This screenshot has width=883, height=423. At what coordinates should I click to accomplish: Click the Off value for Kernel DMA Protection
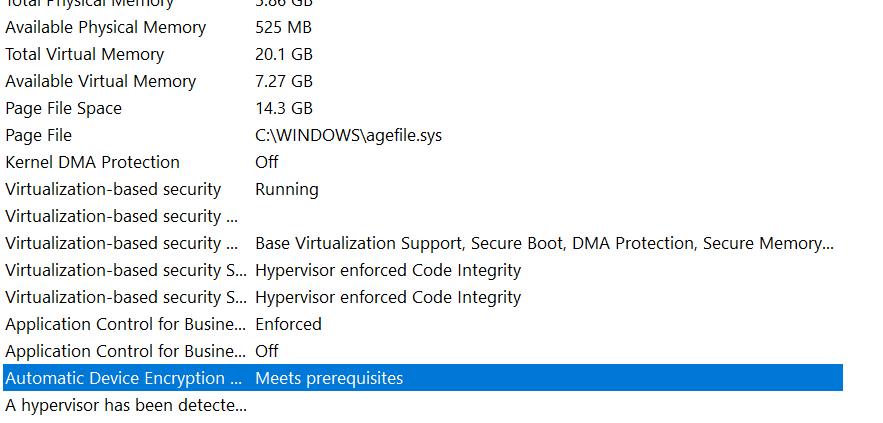coord(267,162)
